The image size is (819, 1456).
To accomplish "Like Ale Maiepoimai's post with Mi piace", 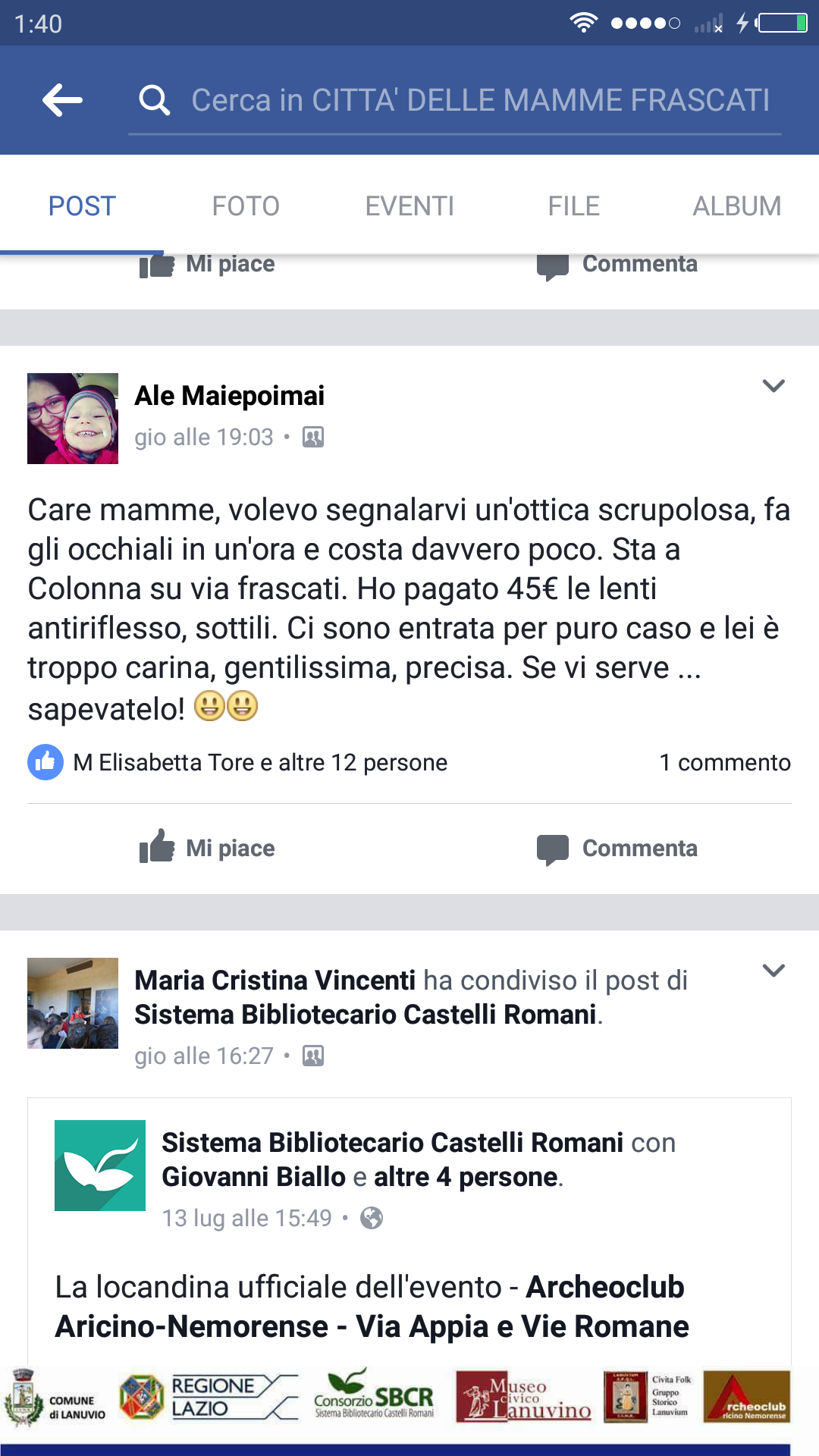I will point(207,848).
